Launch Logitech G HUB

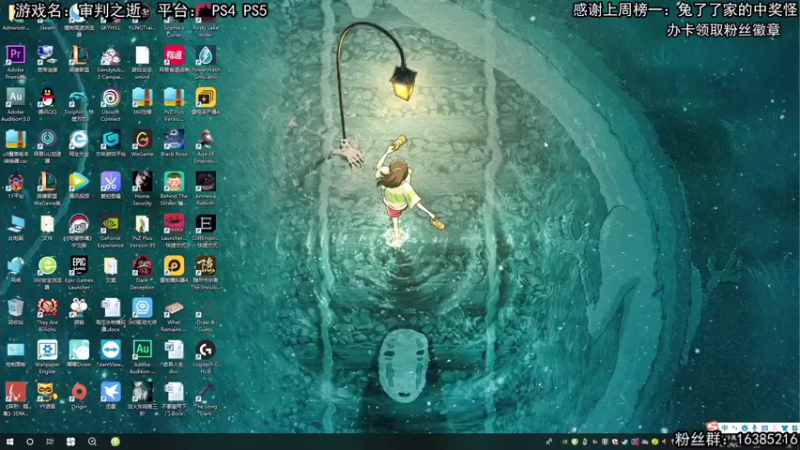pos(205,350)
